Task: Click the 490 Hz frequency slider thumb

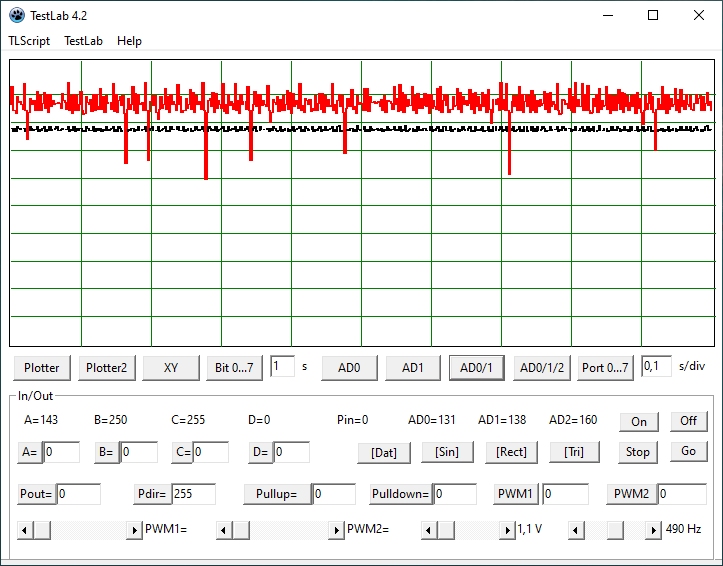Action: pos(615,530)
